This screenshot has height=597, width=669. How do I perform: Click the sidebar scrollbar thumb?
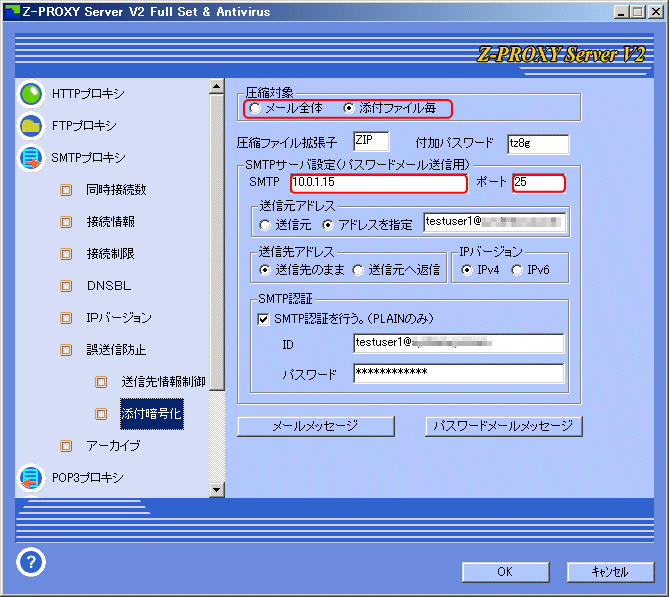[217, 242]
